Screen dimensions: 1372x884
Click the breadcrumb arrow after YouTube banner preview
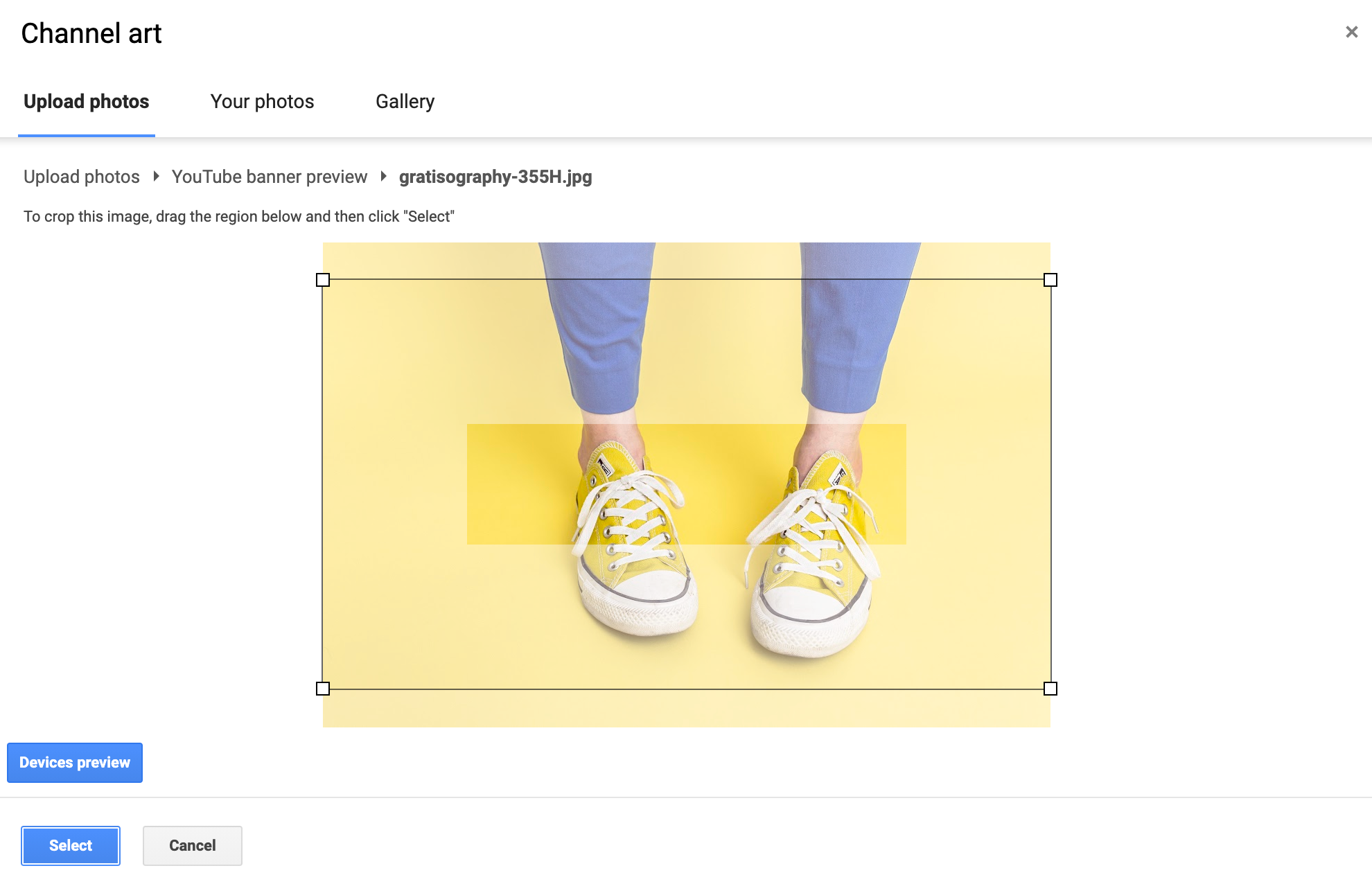click(383, 177)
